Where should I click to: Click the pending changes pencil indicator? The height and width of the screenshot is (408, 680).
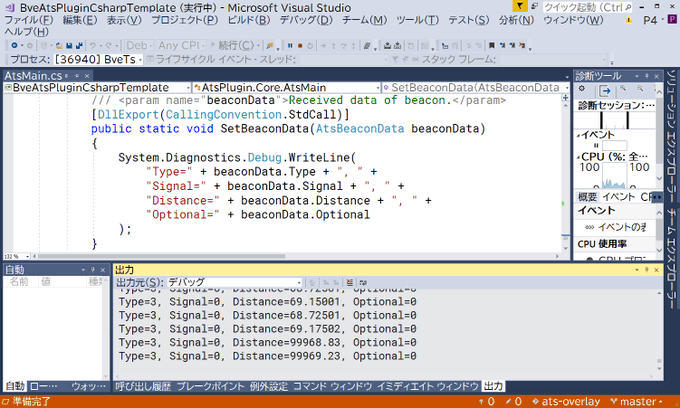513,401
